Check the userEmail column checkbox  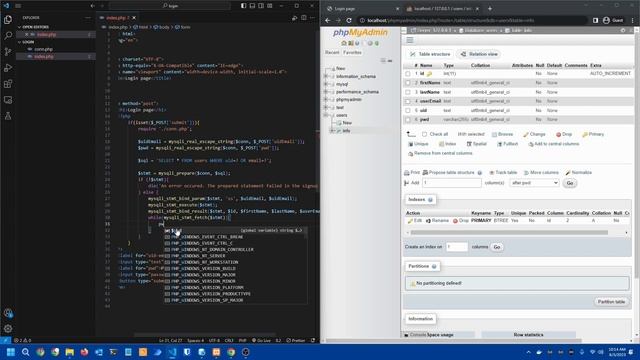tap(408, 101)
